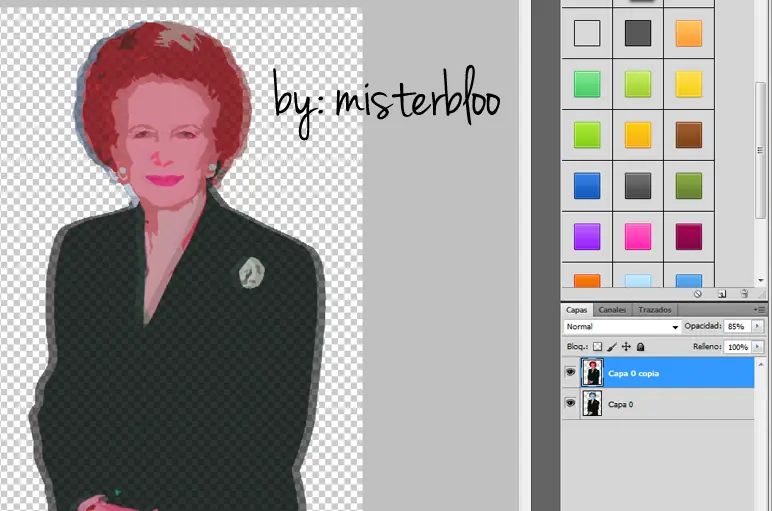
Task: Click the clear style icon in Styles panel
Action: point(698,294)
